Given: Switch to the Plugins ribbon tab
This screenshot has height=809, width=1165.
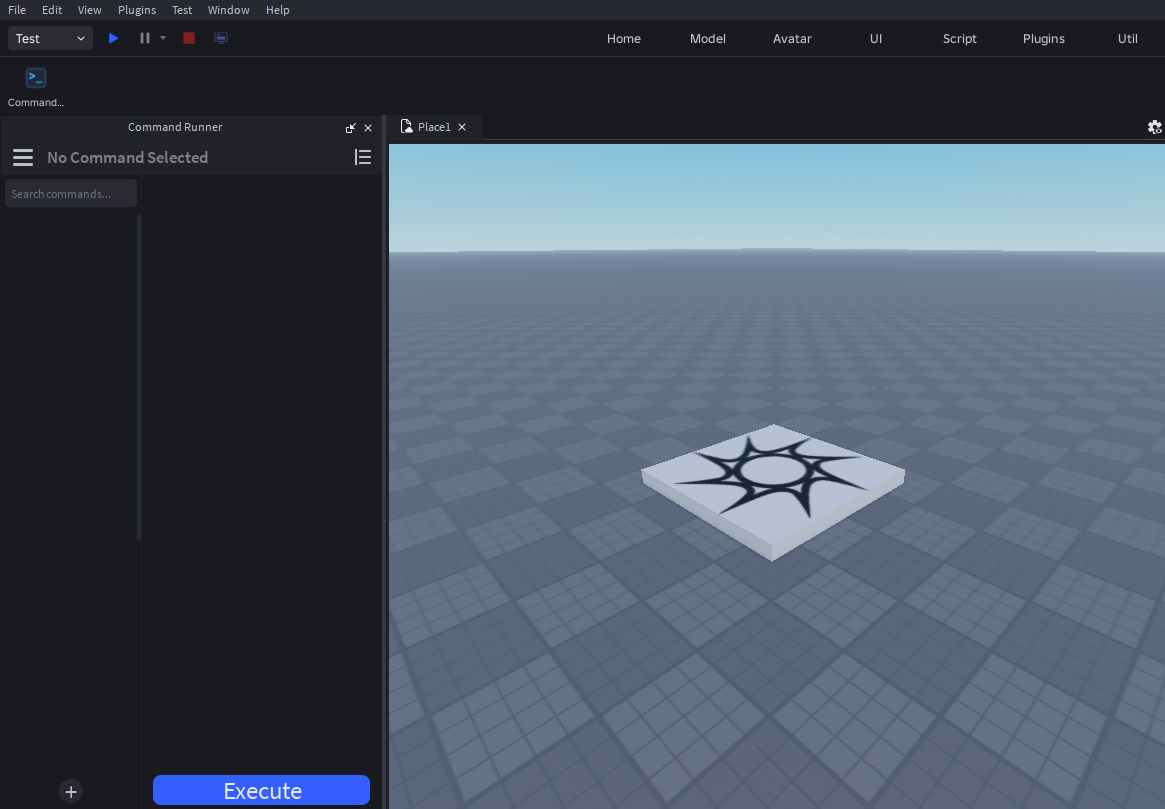Looking at the screenshot, I should click(x=1043, y=39).
